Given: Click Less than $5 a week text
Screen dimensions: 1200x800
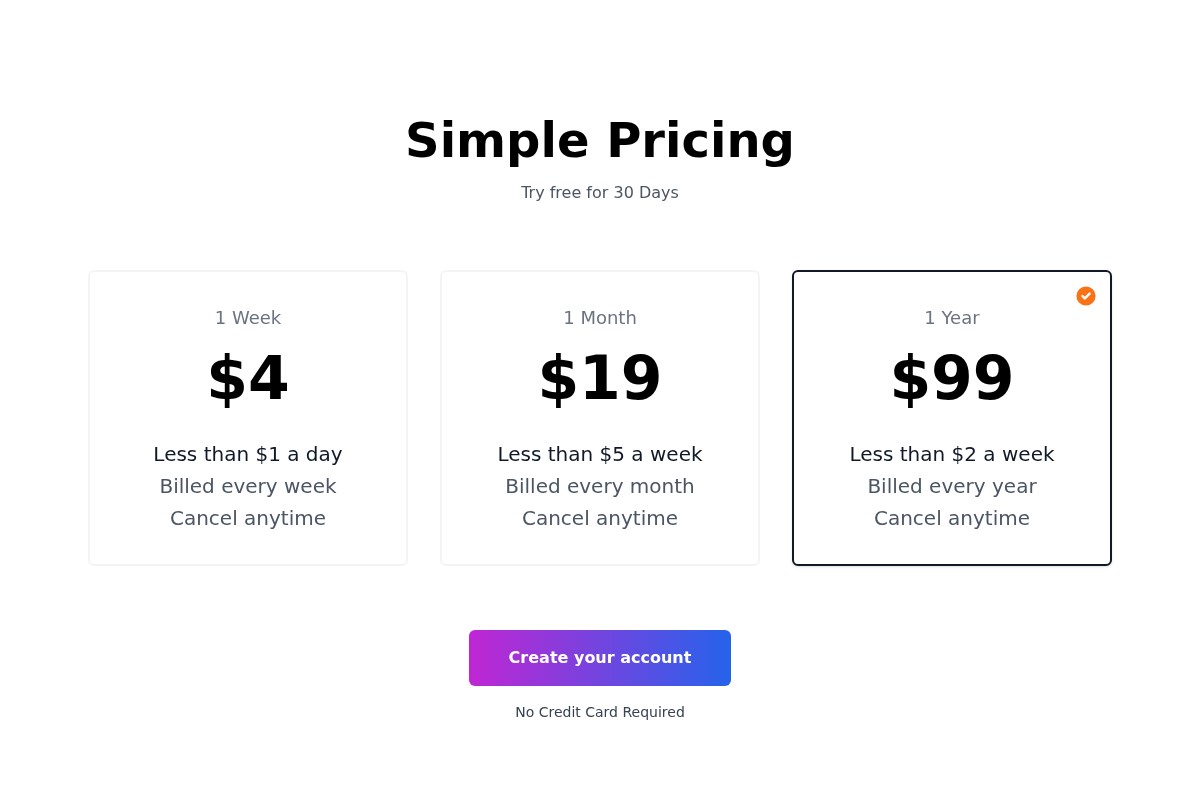Looking at the screenshot, I should click(x=600, y=454).
